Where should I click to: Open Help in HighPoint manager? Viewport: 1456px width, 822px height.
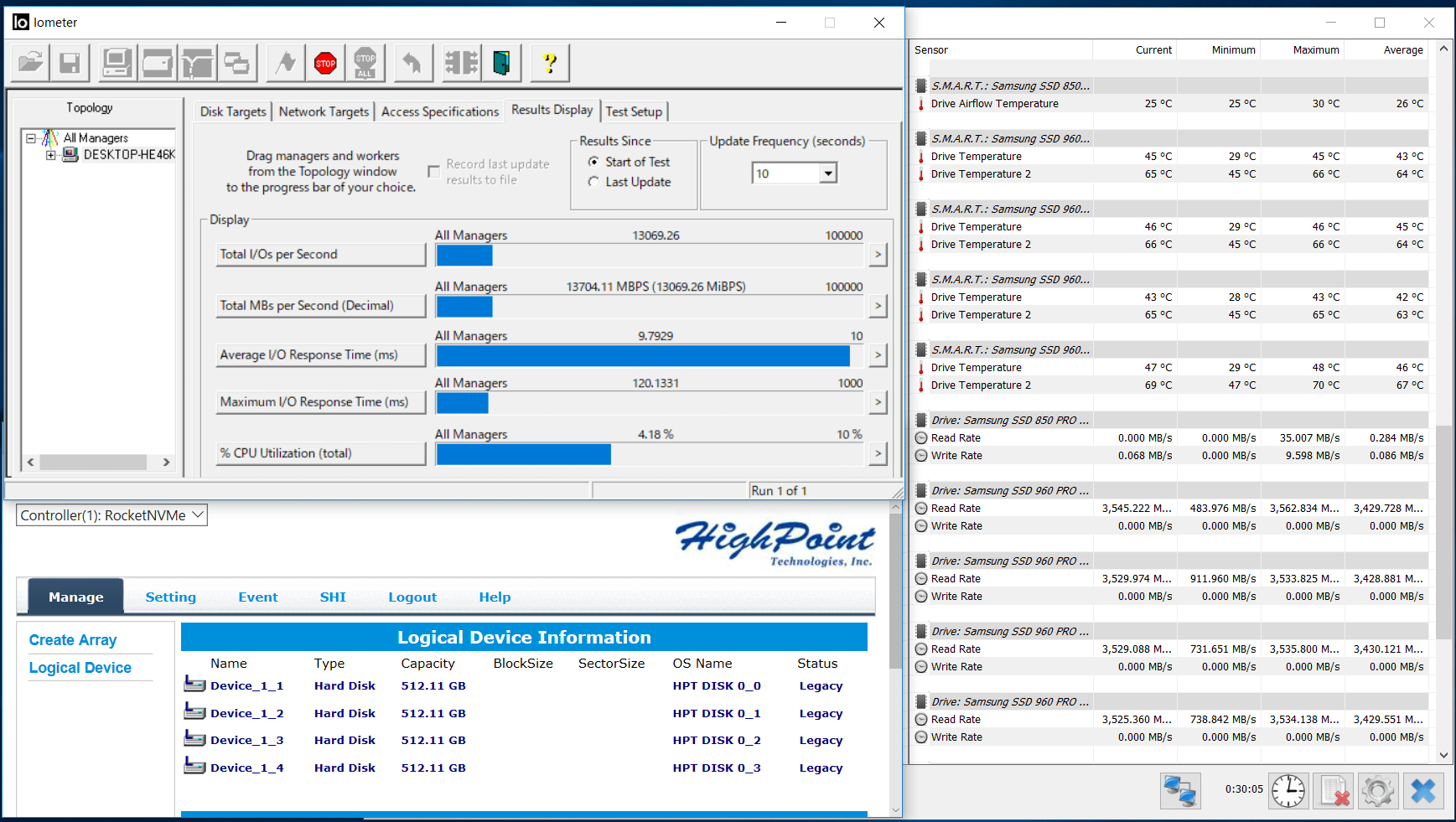click(x=495, y=597)
